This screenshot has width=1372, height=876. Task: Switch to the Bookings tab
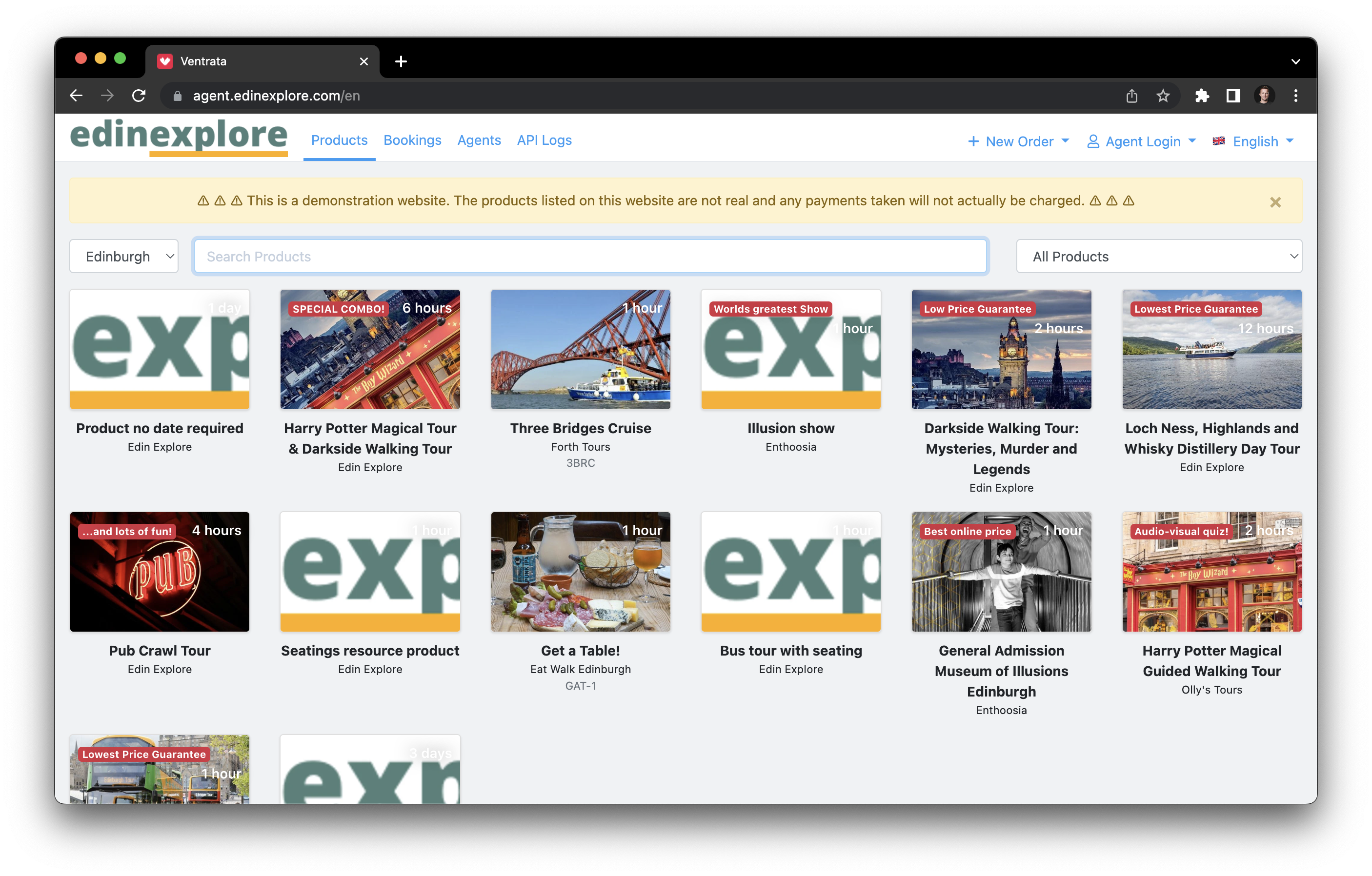412,140
